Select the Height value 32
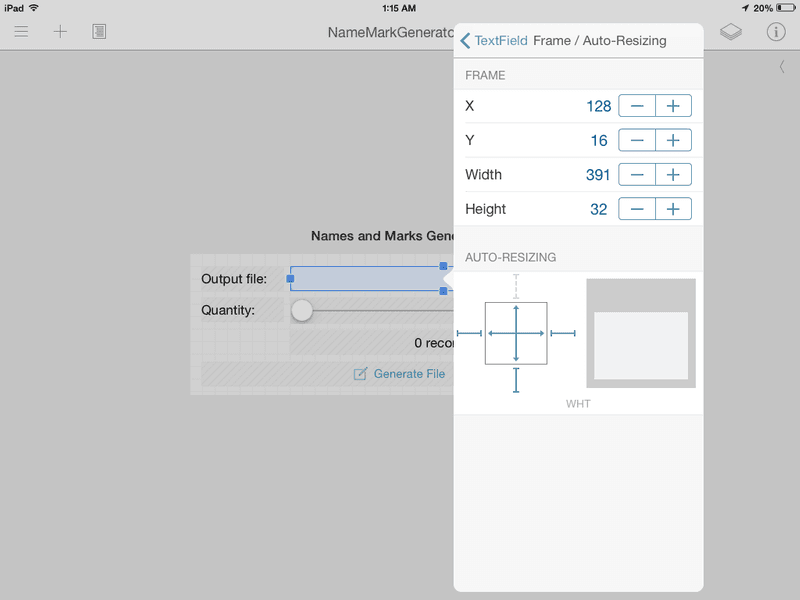 [x=598, y=209]
